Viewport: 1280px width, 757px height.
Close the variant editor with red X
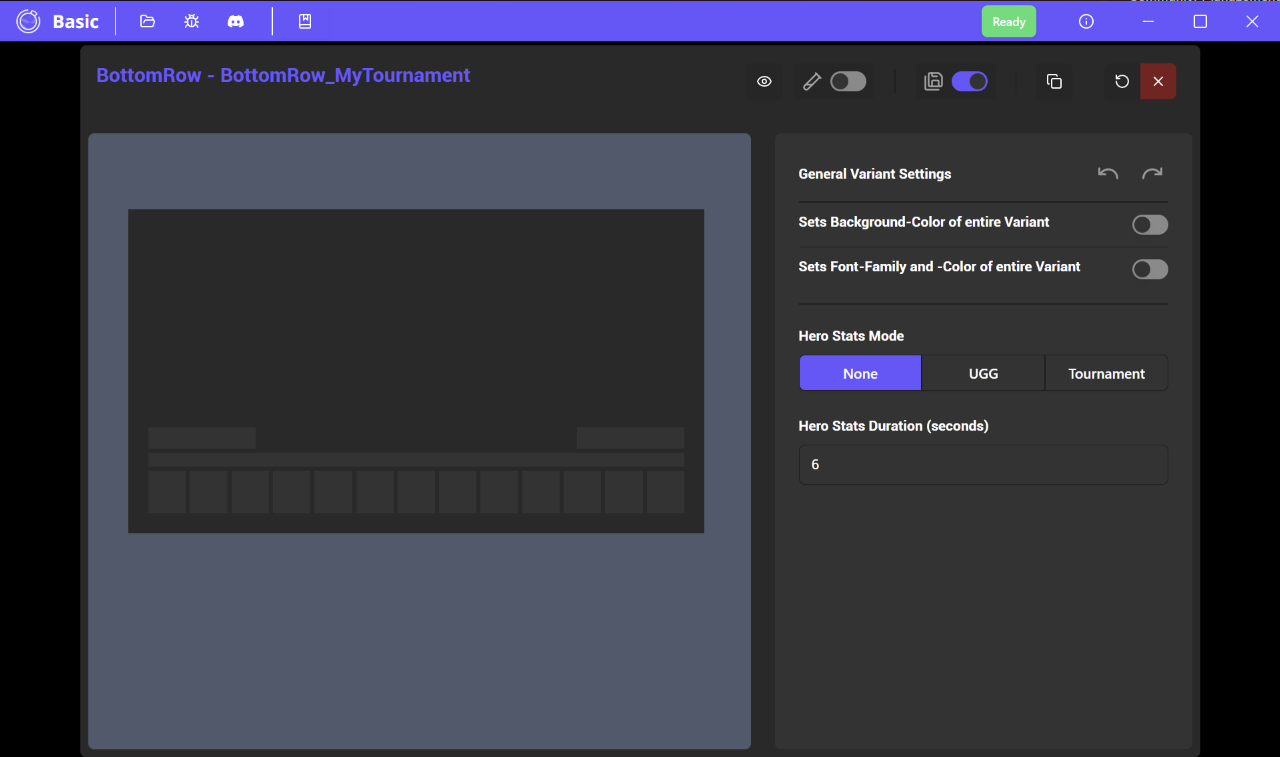[x=1158, y=82]
